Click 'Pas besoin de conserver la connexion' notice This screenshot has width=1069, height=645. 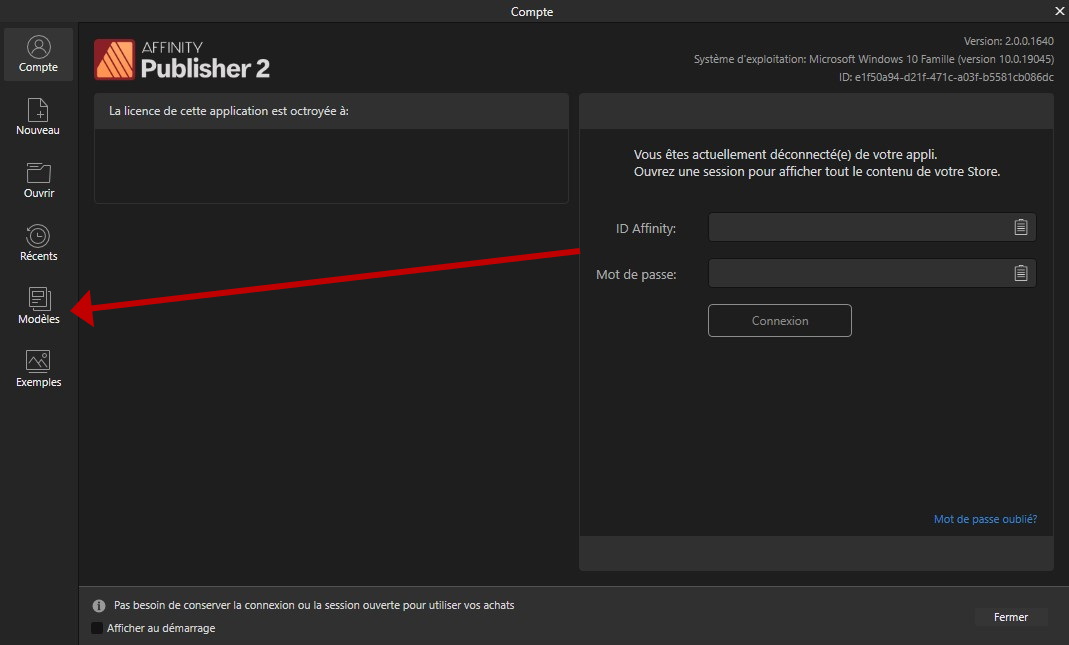pyautogui.click(x=314, y=605)
